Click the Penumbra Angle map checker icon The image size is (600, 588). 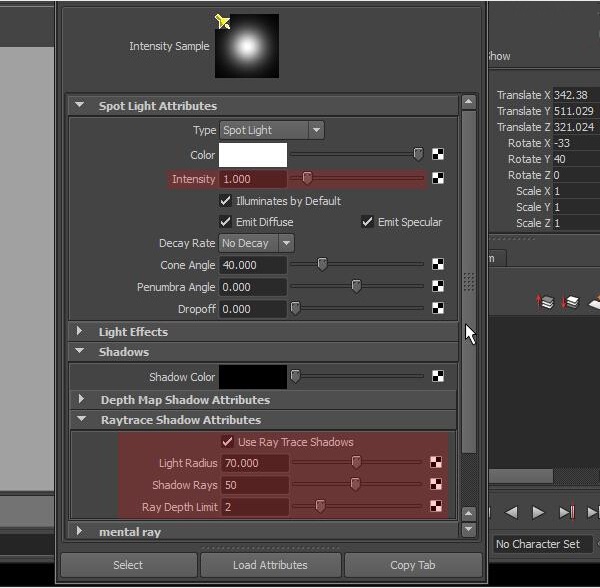(438, 286)
